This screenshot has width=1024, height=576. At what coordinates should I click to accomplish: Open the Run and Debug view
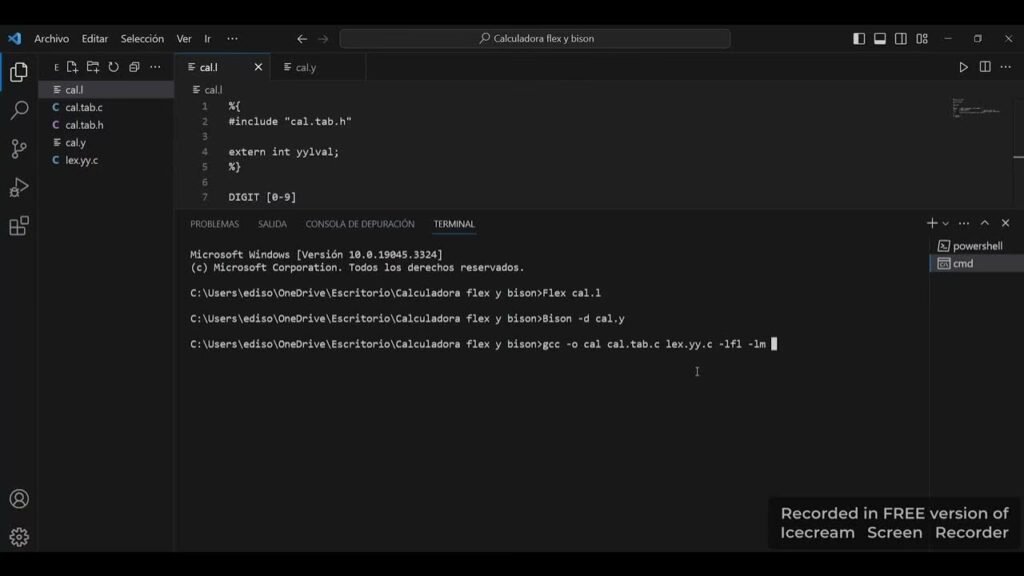click(x=18, y=187)
